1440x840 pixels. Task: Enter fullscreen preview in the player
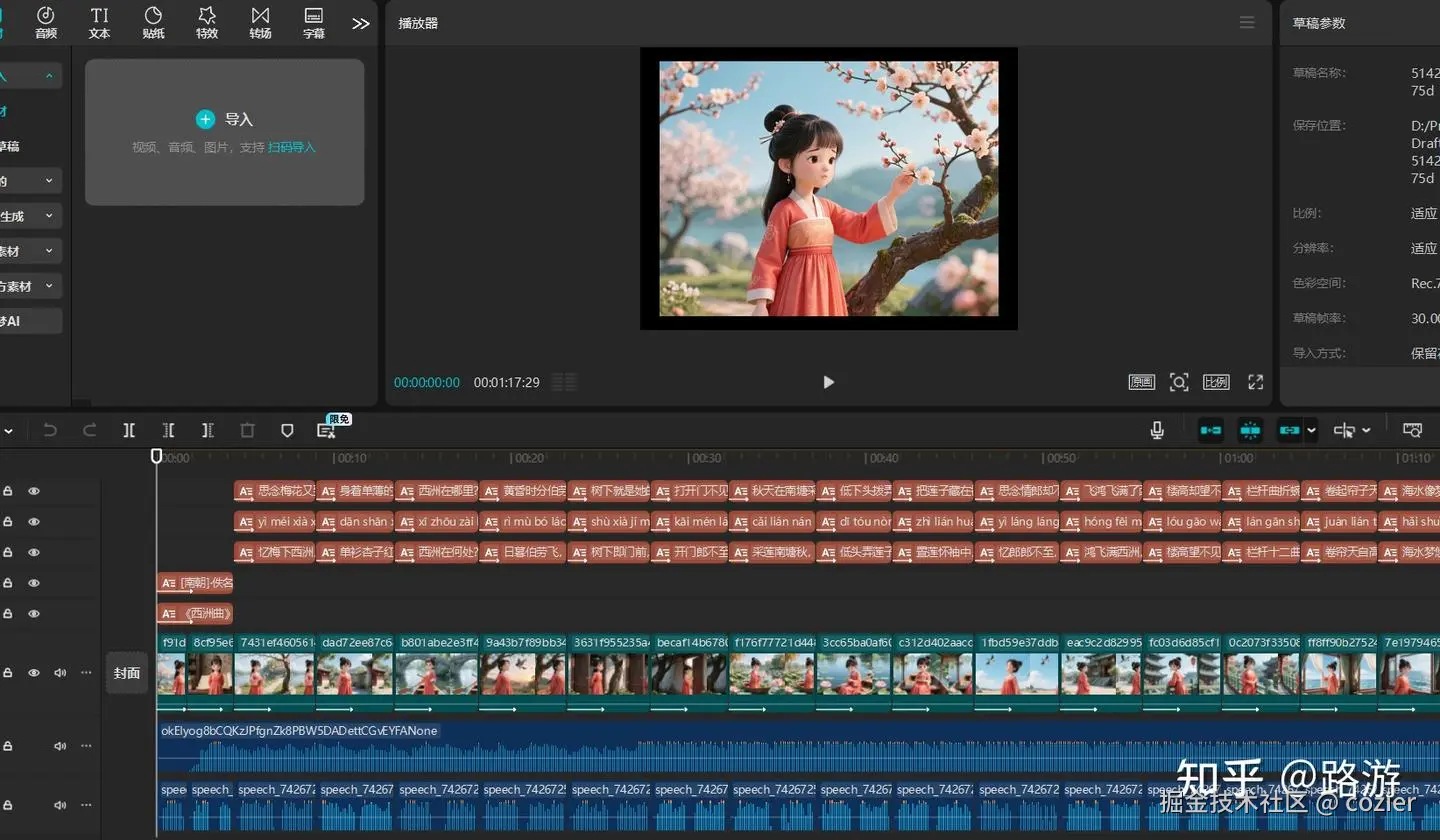(1255, 382)
